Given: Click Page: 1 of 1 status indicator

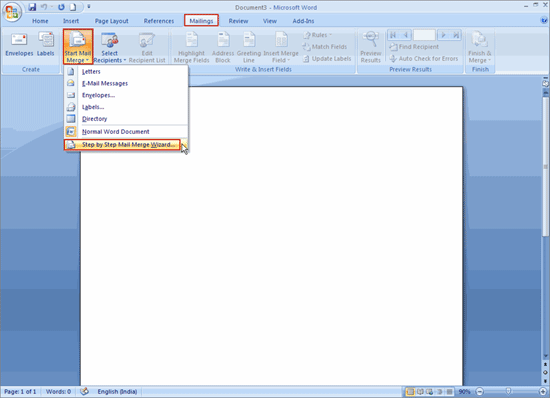Looking at the screenshot, I should pyautogui.click(x=20, y=392).
